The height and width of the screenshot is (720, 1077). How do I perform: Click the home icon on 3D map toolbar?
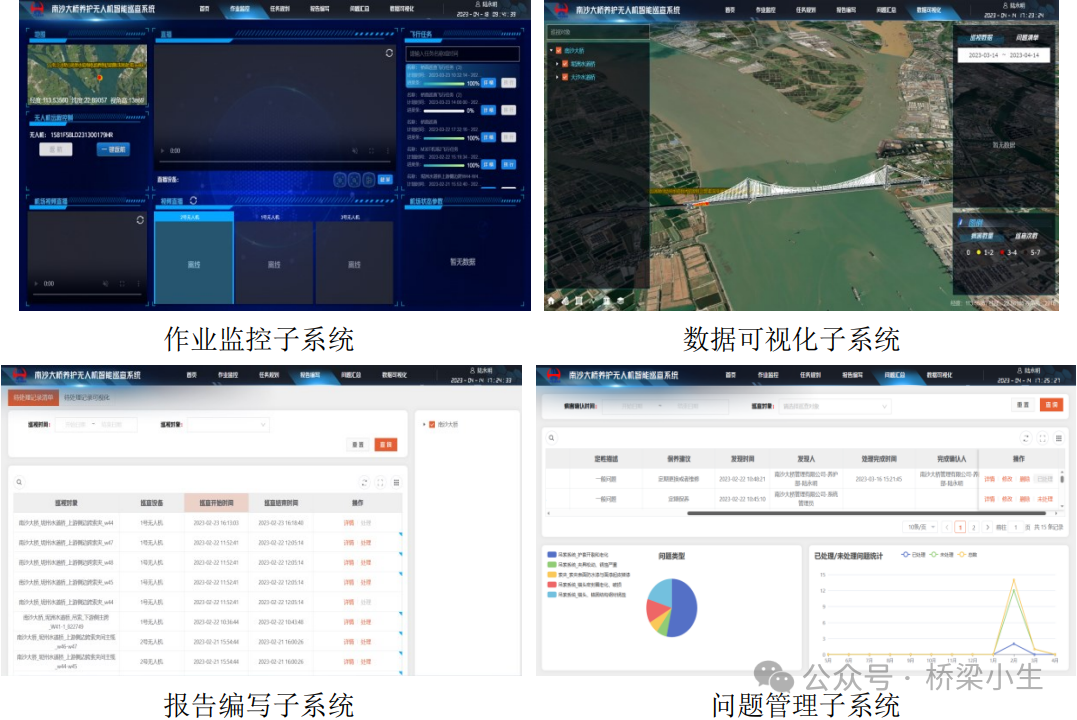tap(551, 301)
